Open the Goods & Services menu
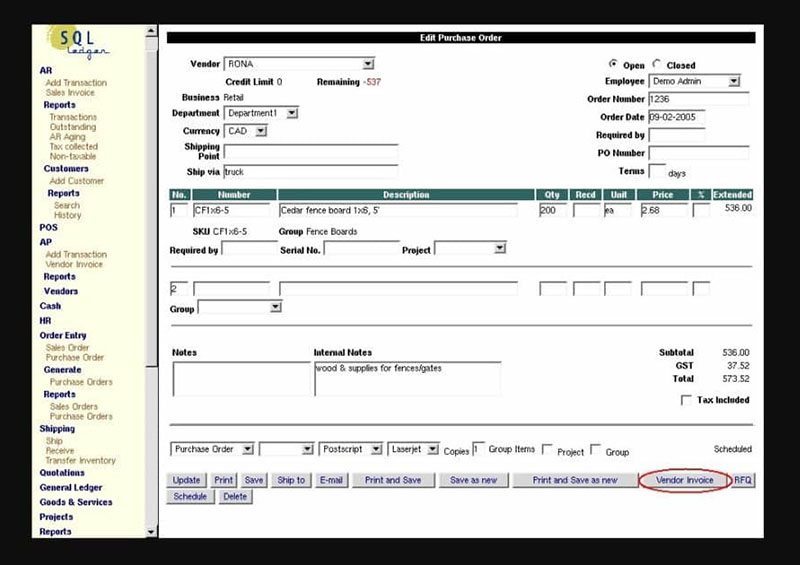Image resolution: width=800 pixels, height=565 pixels. tap(76, 502)
